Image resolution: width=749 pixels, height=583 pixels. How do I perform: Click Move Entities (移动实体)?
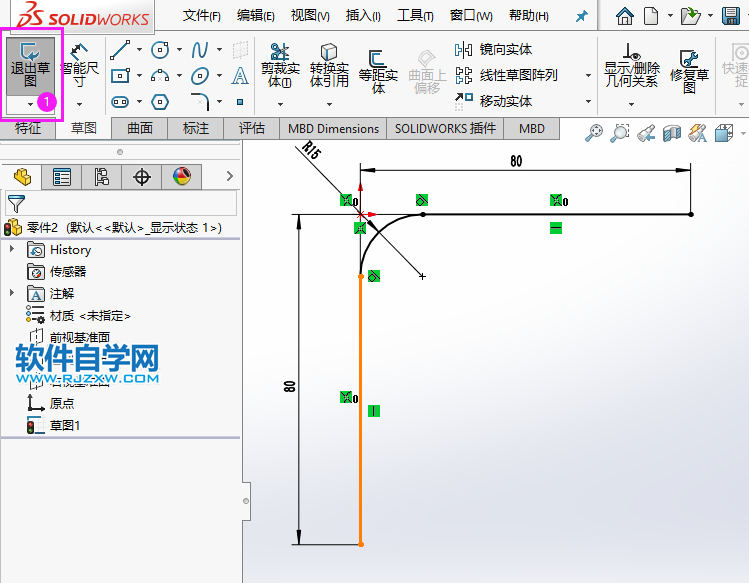coord(493,101)
